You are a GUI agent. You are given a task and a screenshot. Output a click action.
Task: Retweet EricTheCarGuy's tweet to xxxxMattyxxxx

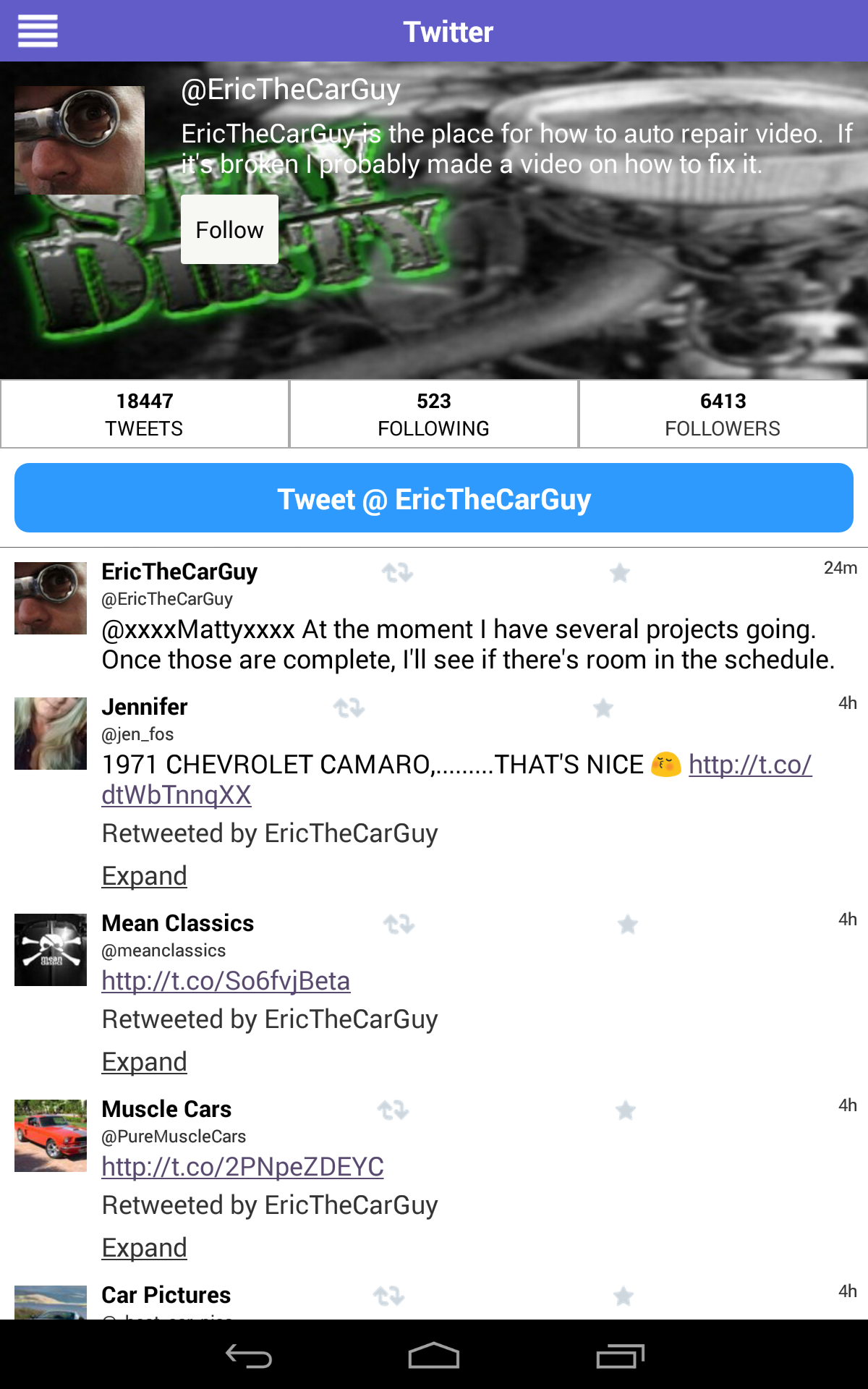[397, 573]
